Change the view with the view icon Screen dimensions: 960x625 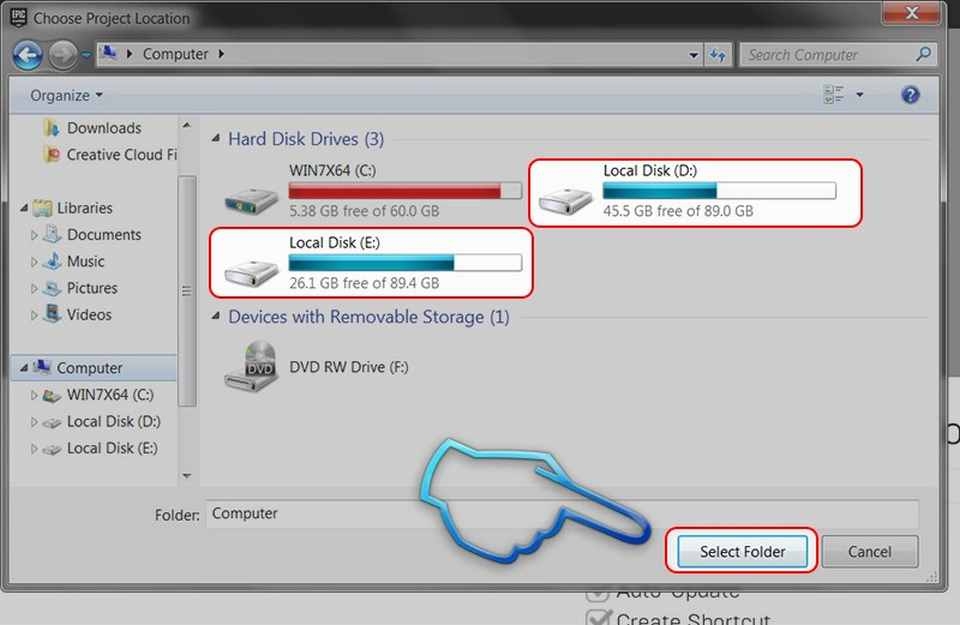click(833, 95)
